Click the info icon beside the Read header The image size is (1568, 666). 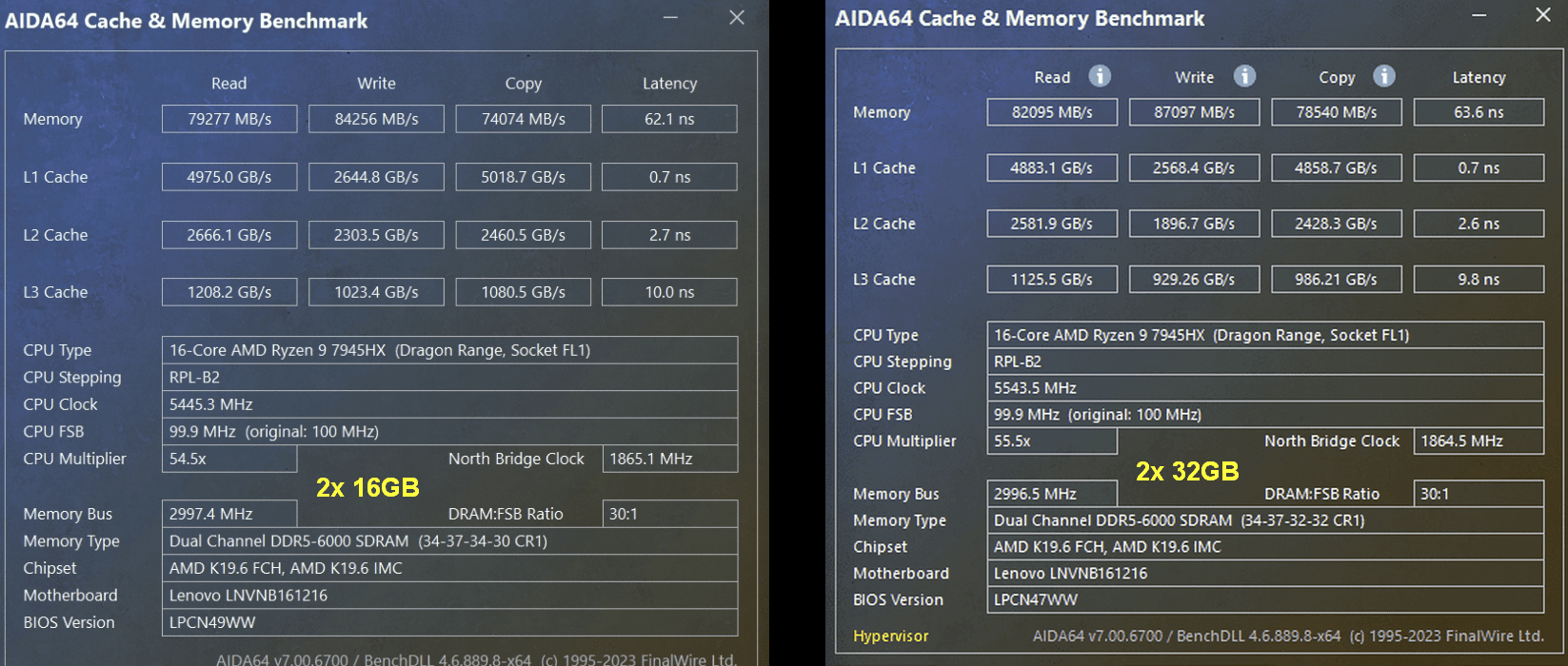pos(1100,76)
